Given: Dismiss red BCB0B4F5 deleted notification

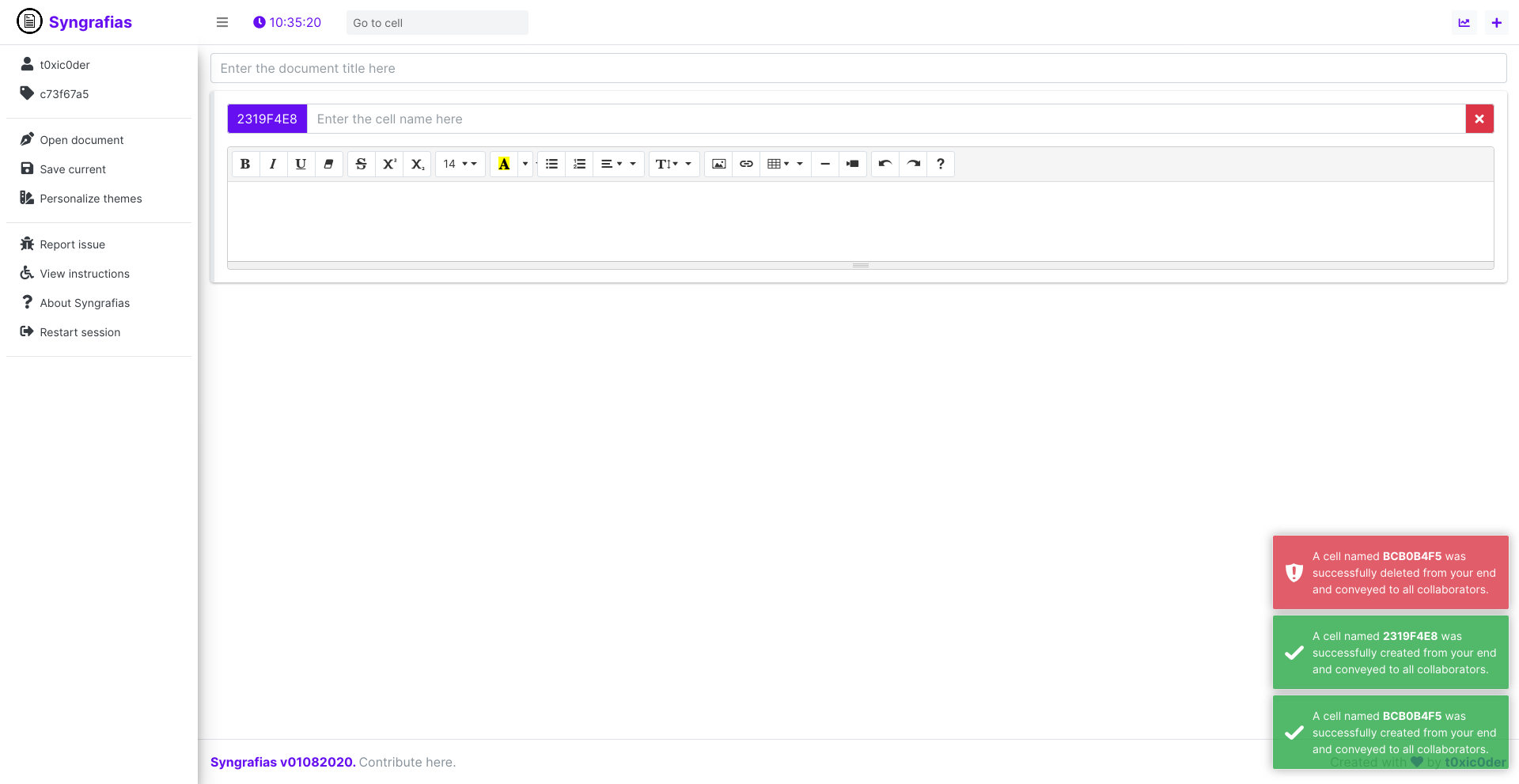Looking at the screenshot, I should pyautogui.click(x=1390, y=573).
